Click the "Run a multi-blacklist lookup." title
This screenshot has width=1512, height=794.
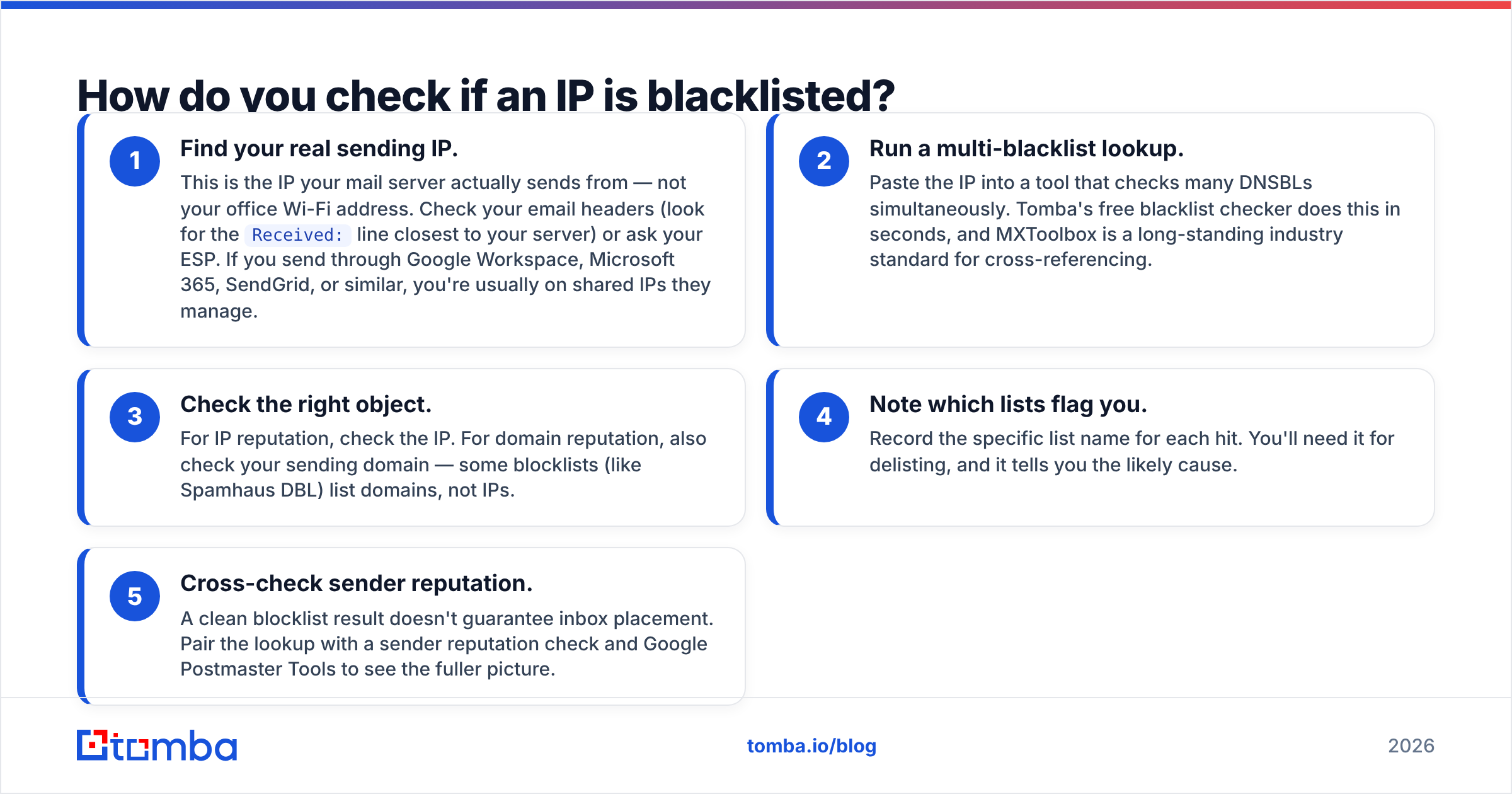coord(1026,149)
